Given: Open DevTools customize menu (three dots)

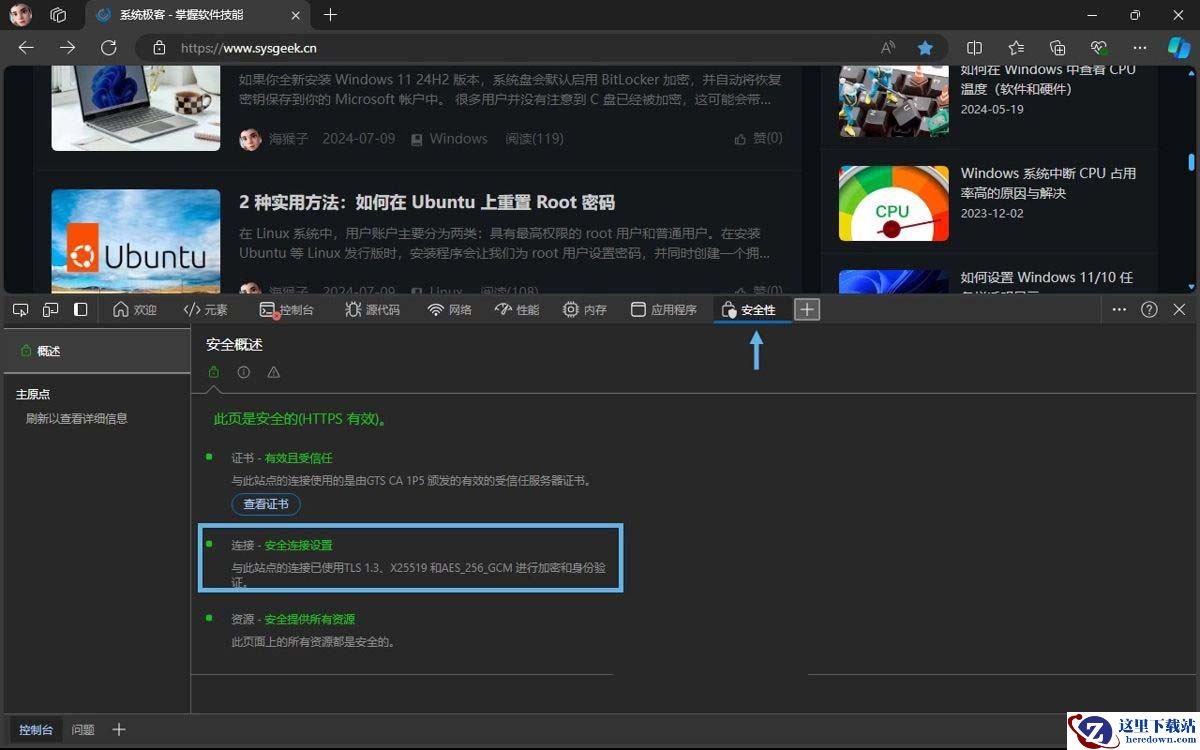Looking at the screenshot, I should click(1119, 310).
